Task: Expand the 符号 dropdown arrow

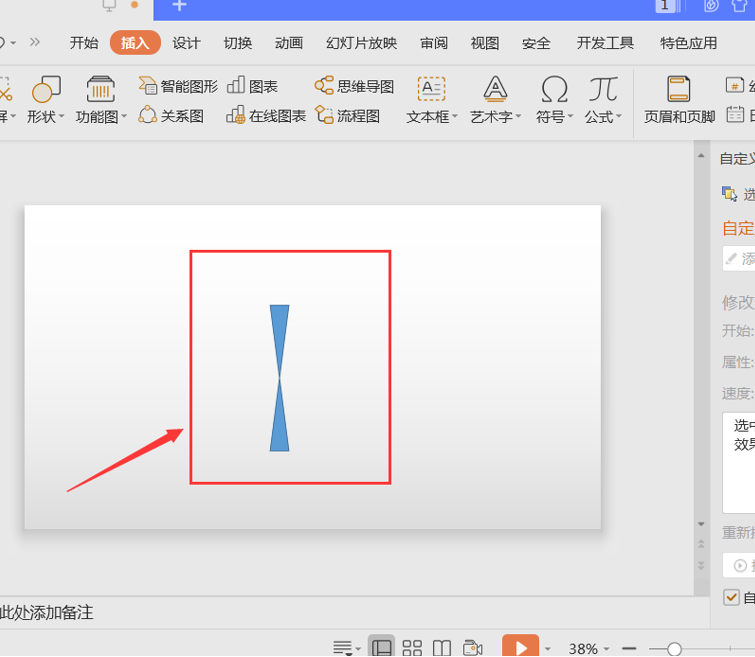Action: pos(570,116)
